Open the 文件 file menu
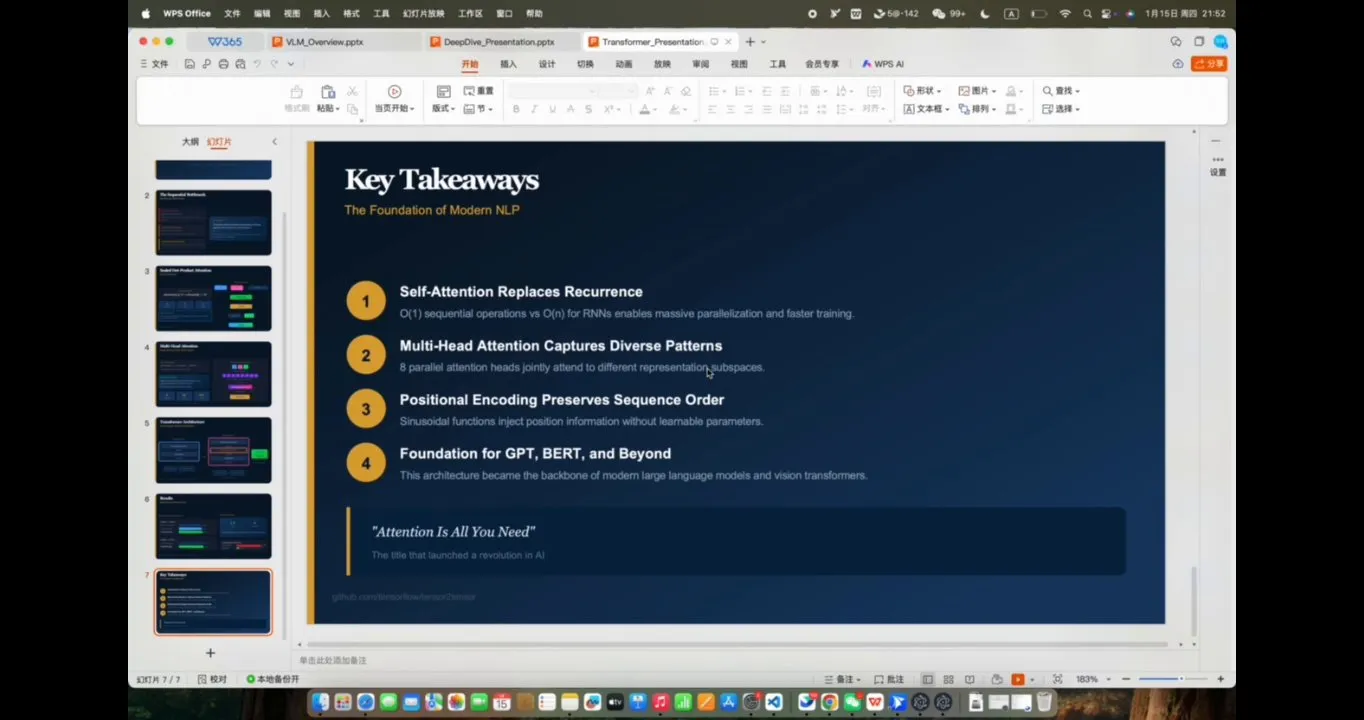The image size is (1364, 720). 155,64
